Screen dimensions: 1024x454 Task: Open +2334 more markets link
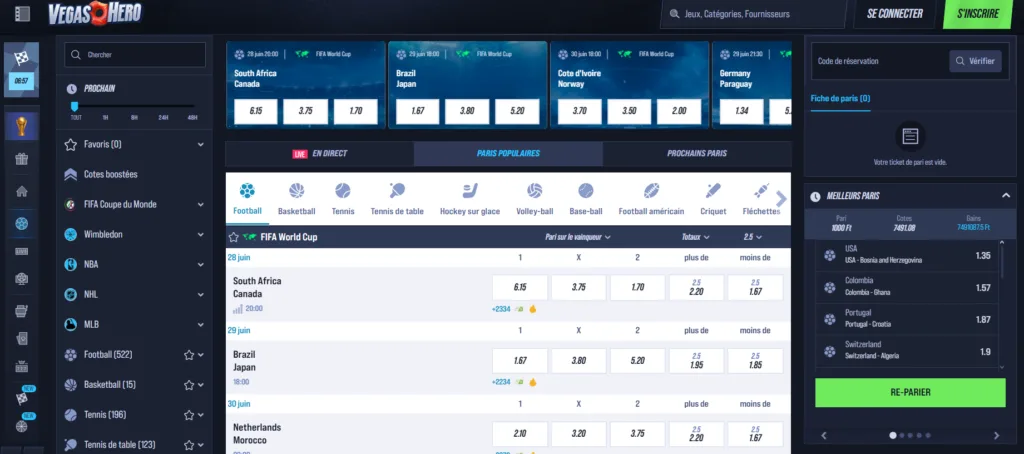click(501, 309)
